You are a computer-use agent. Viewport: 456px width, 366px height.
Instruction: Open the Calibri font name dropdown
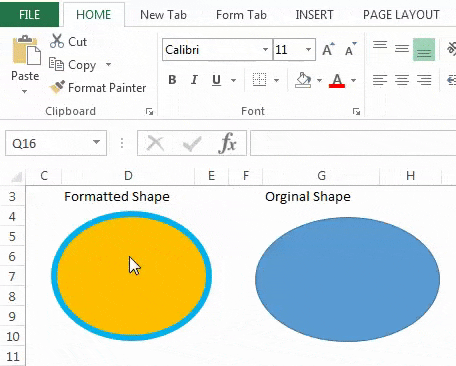pos(265,50)
